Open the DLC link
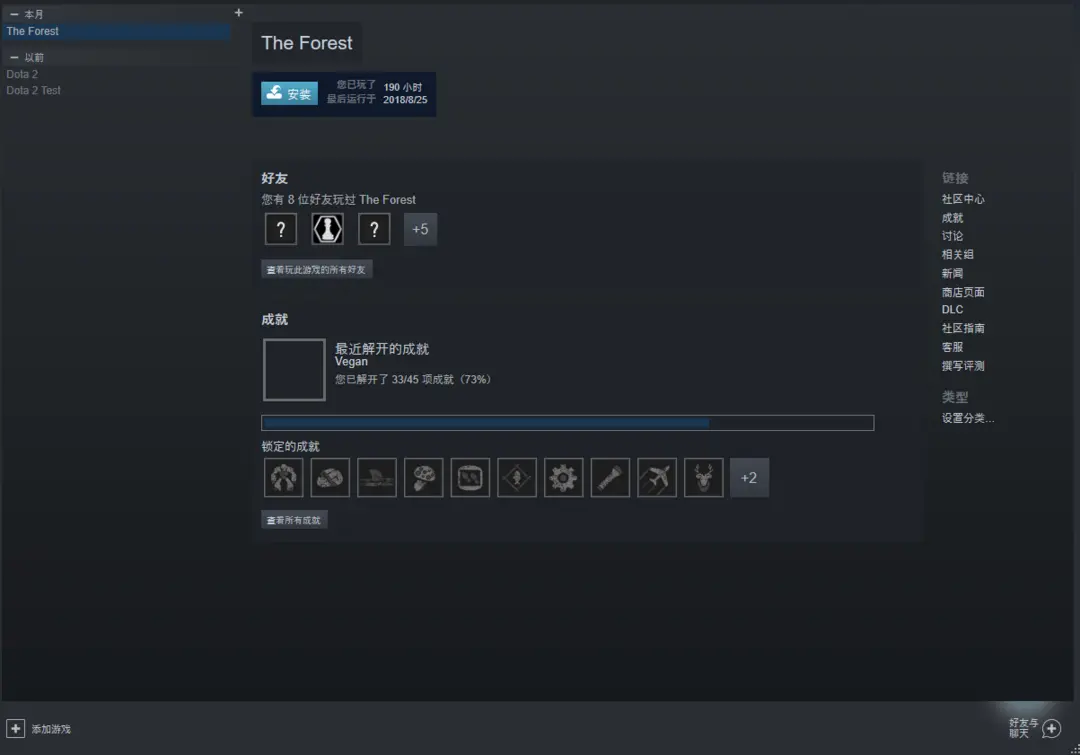This screenshot has height=755, width=1080. [953, 309]
